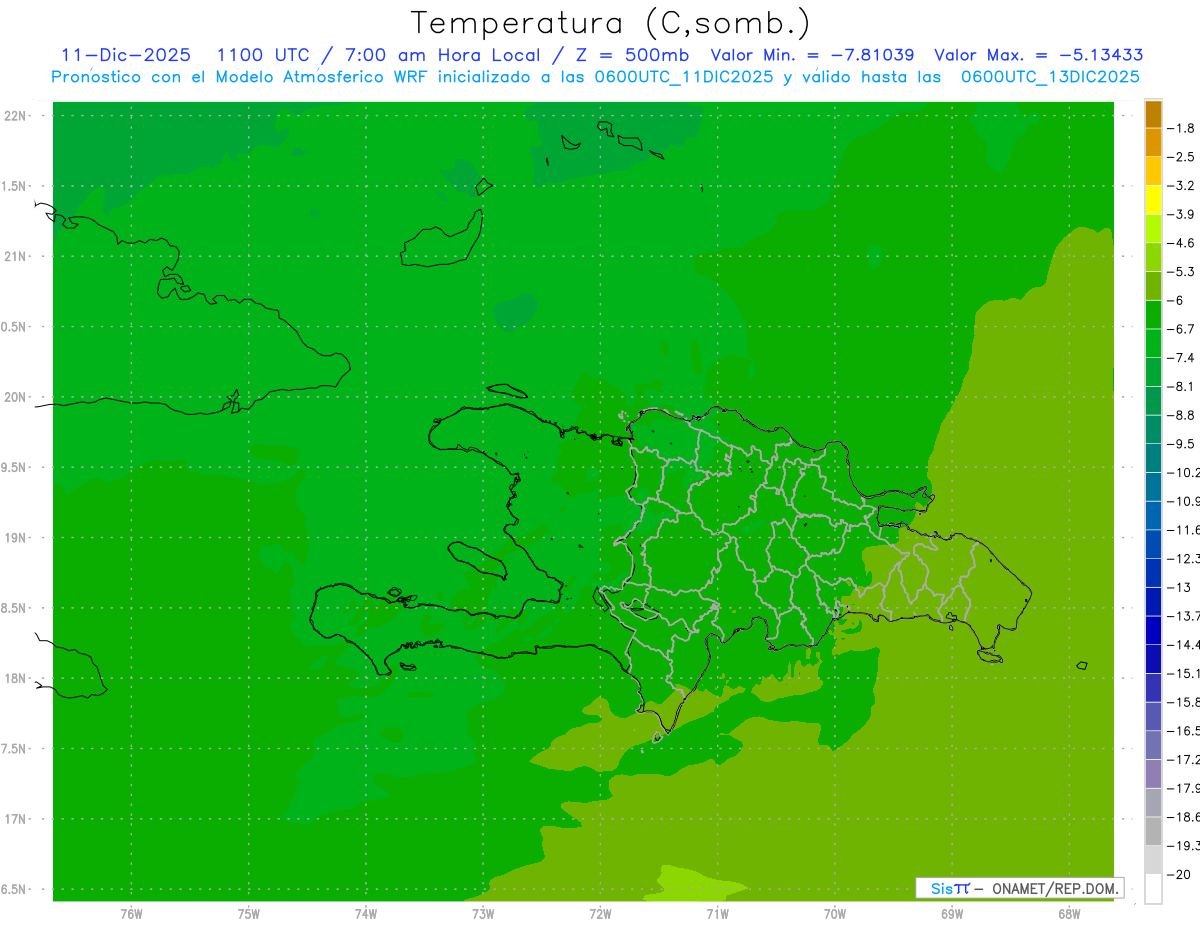
Task: Click the '-6' colorbar value
Action: (1176, 300)
